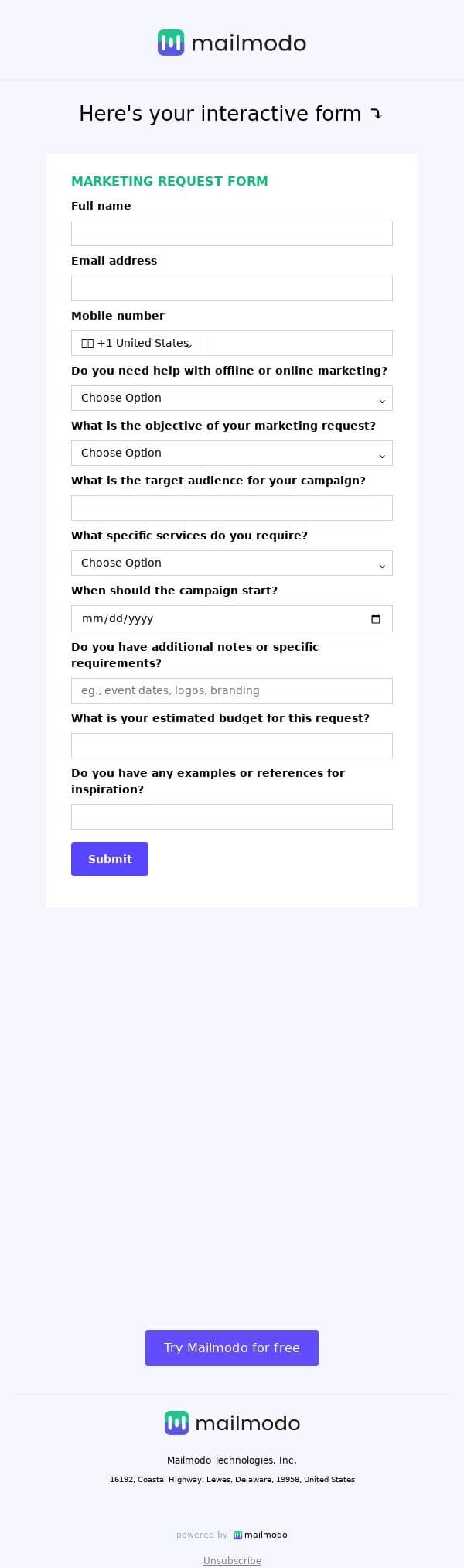Open the marketing objective Choose Option dropdown
This screenshot has height=1568, width=464.
point(232,453)
